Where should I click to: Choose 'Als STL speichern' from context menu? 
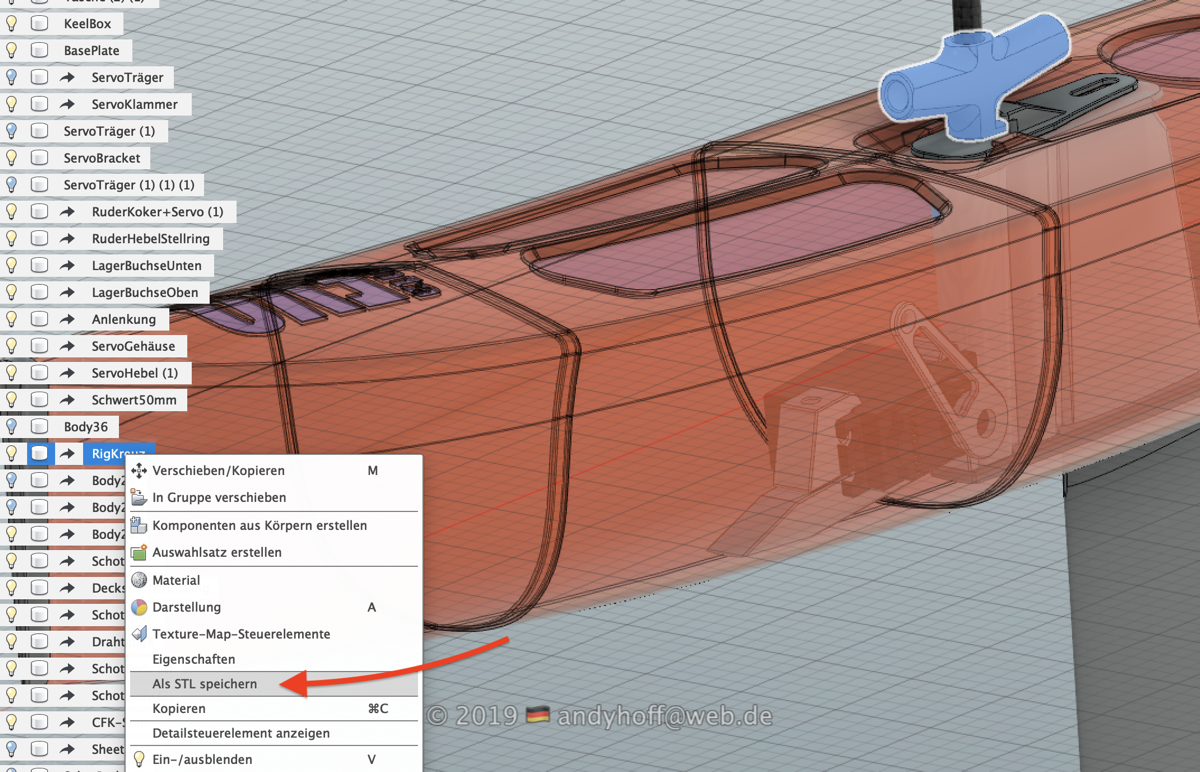coord(205,684)
